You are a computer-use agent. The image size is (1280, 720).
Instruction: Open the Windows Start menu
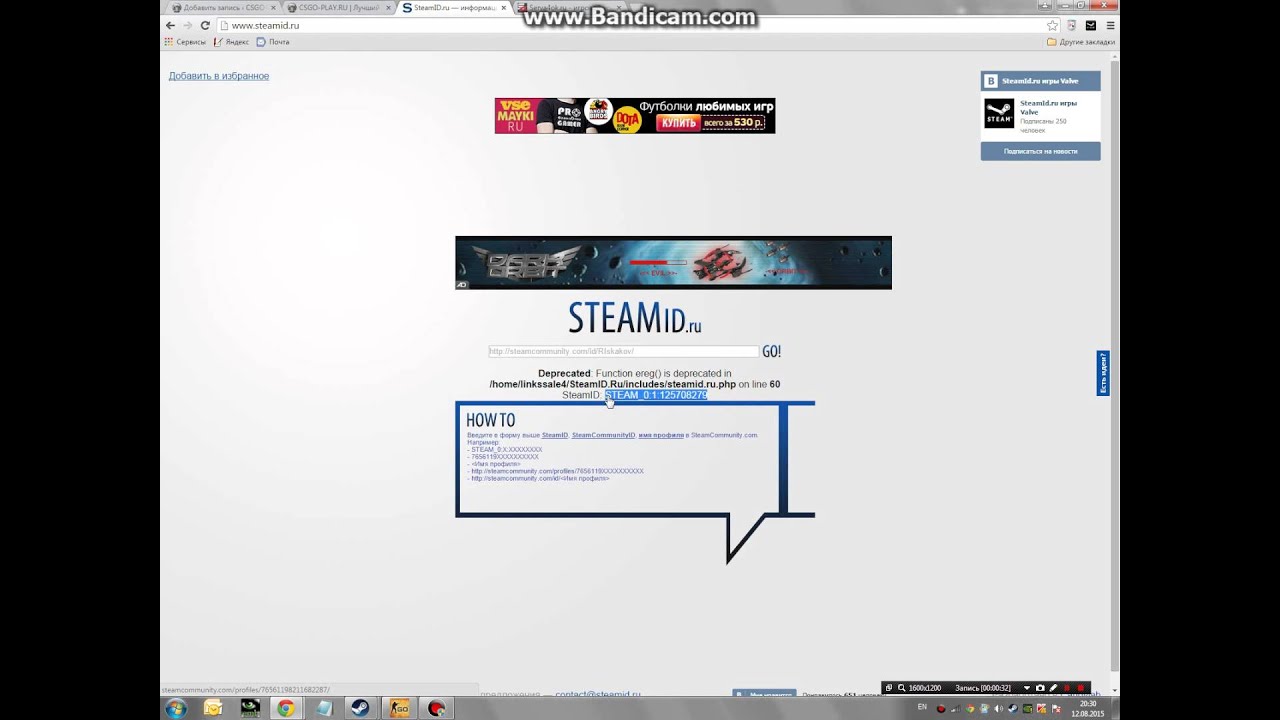coord(176,708)
